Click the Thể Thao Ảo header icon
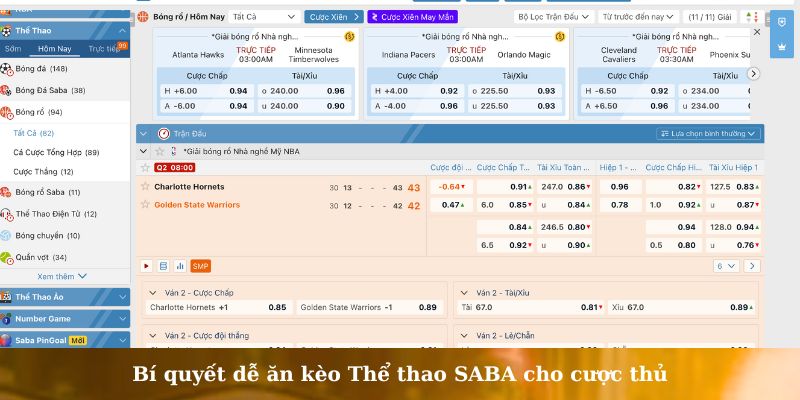The image size is (800, 400). (6, 297)
